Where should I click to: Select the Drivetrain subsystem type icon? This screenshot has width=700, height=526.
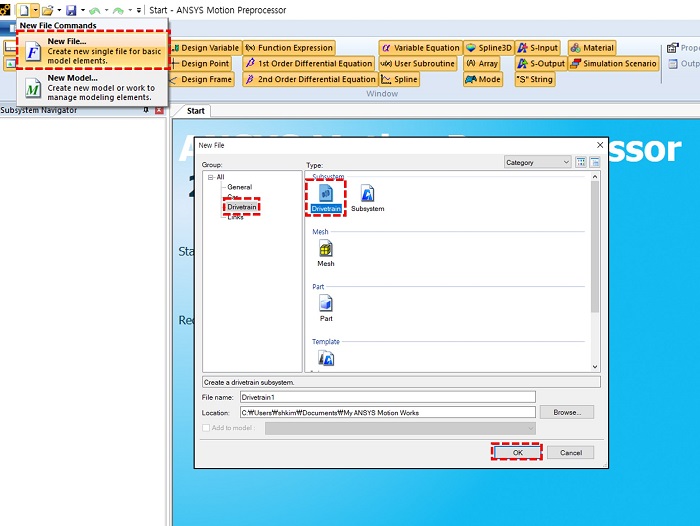coord(326,199)
